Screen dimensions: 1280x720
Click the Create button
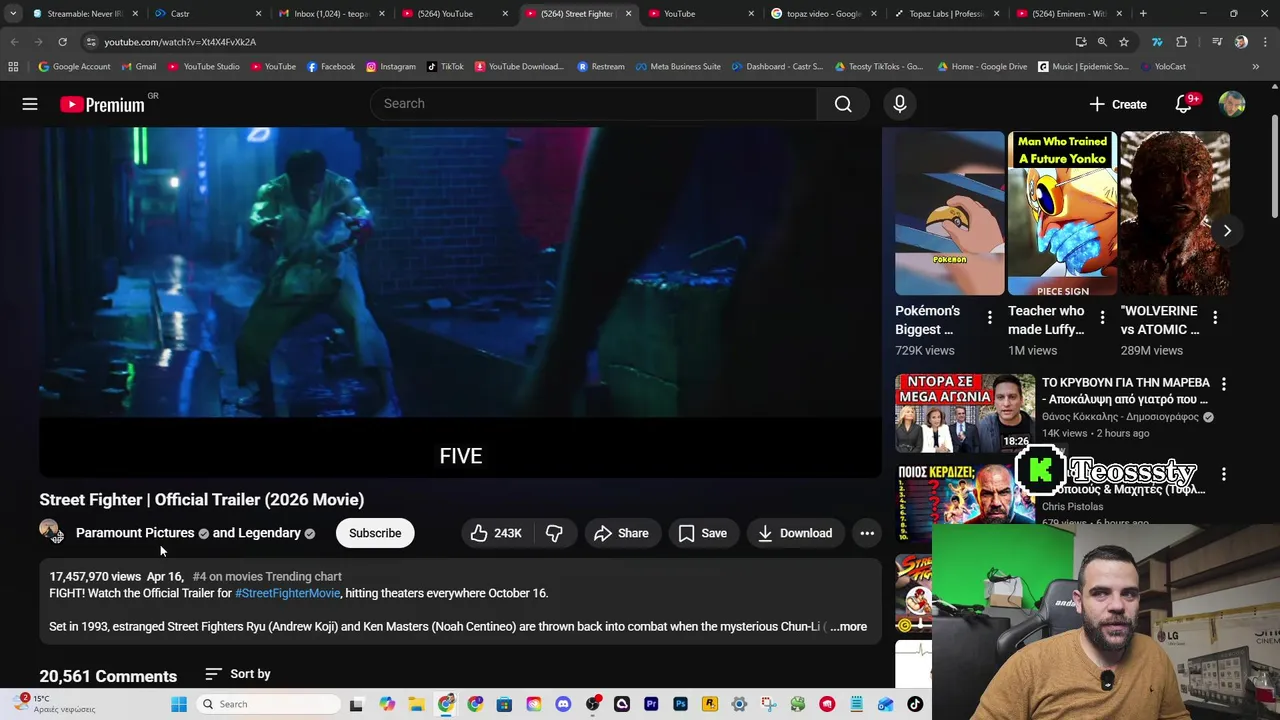1117,104
